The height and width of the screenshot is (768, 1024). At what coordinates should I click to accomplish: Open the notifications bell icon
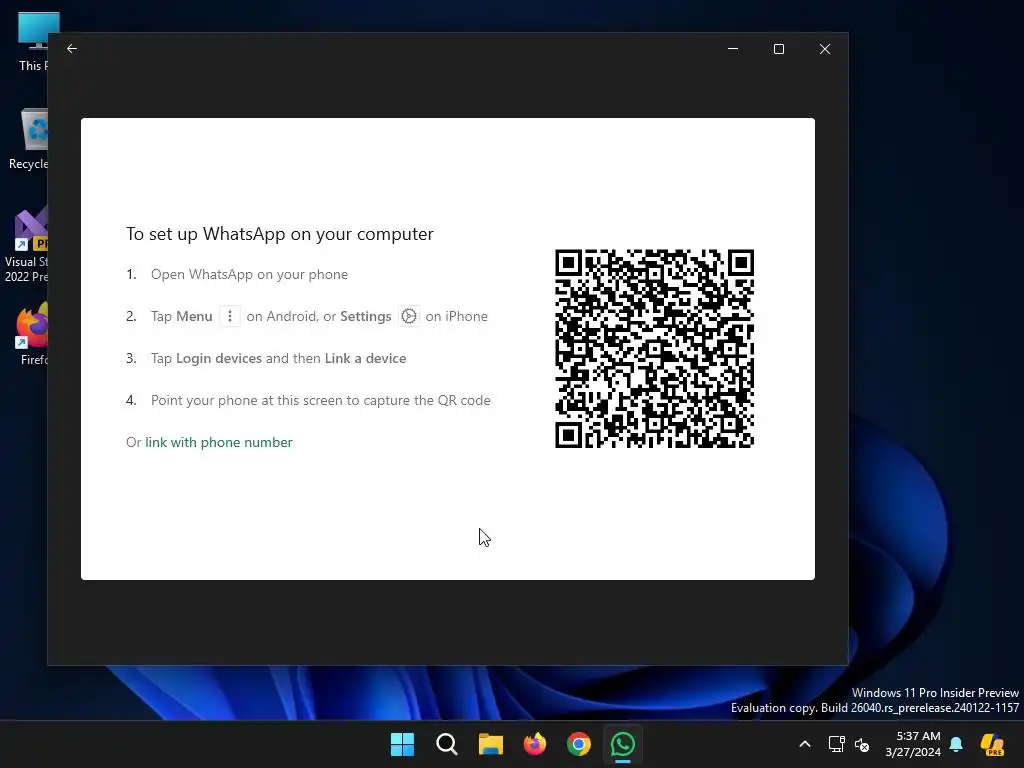click(x=956, y=744)
